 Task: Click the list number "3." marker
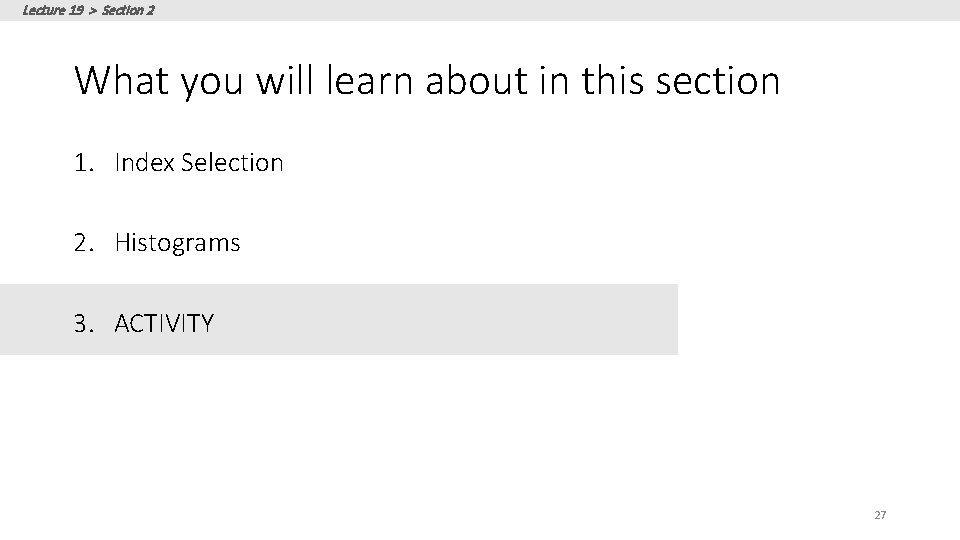pyautogui.click(x=85, y=324)
